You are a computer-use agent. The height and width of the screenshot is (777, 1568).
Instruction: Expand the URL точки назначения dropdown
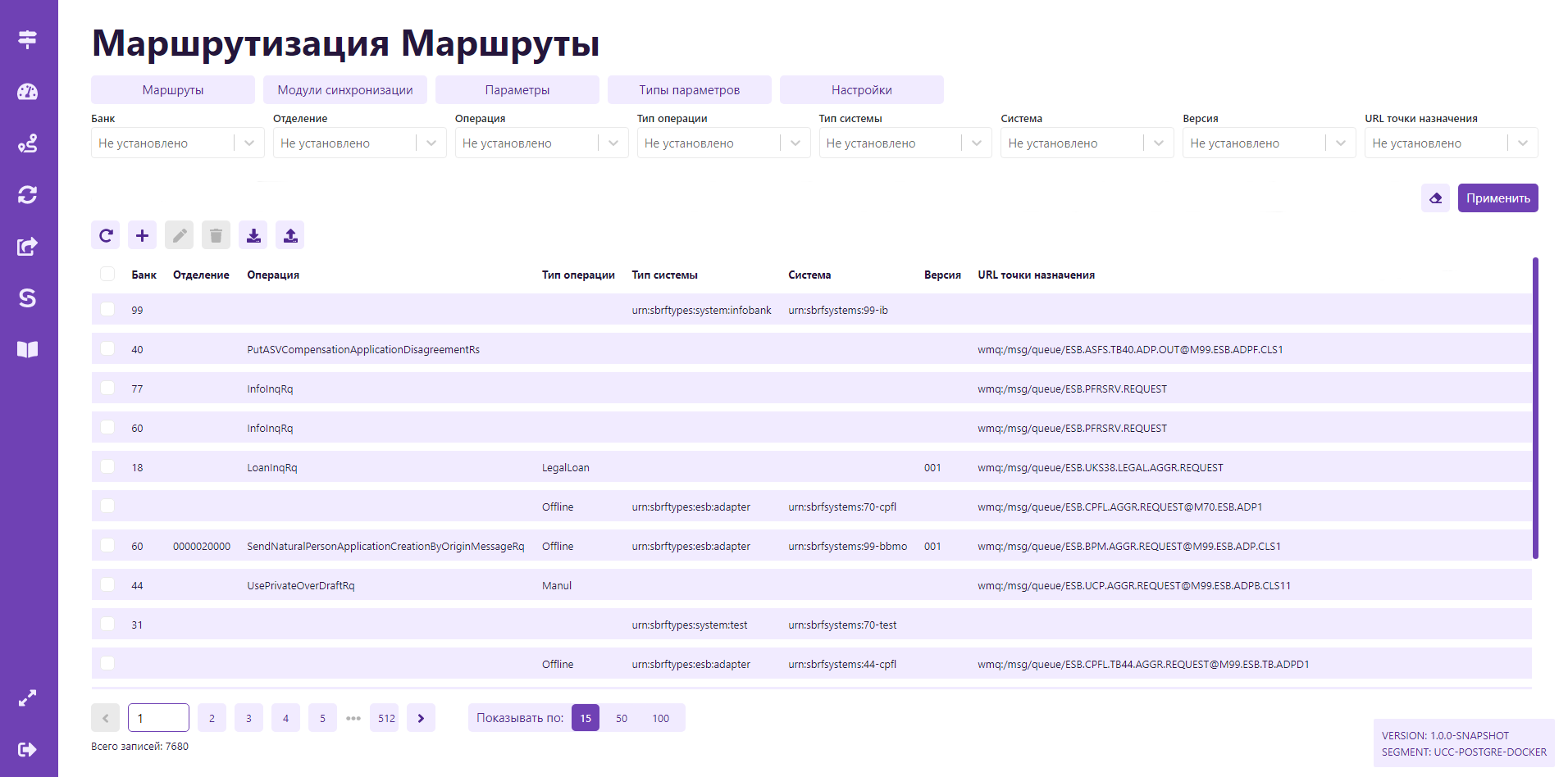tap(1522, 143)
